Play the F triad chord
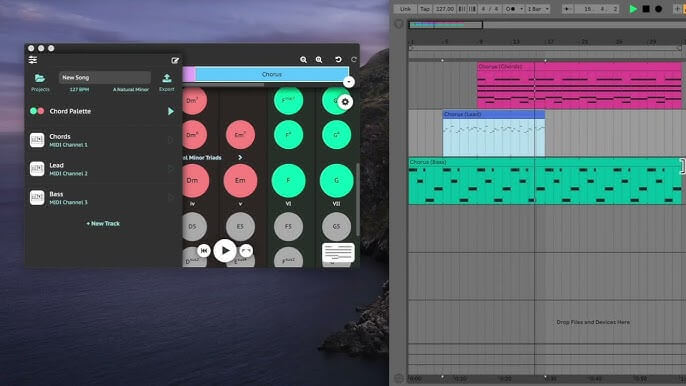This screenshot has height=386, width=686. [x=288, y=180]
